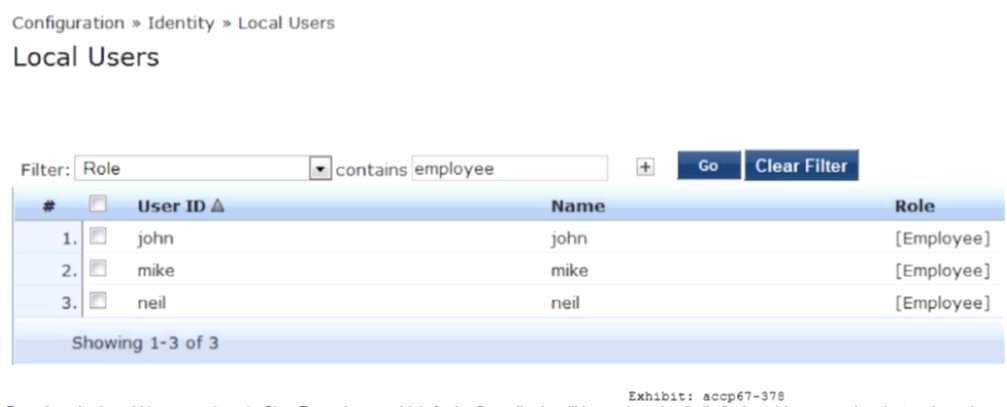Check the box for user john
This screenshot has height=407, width=1007.
98,238
